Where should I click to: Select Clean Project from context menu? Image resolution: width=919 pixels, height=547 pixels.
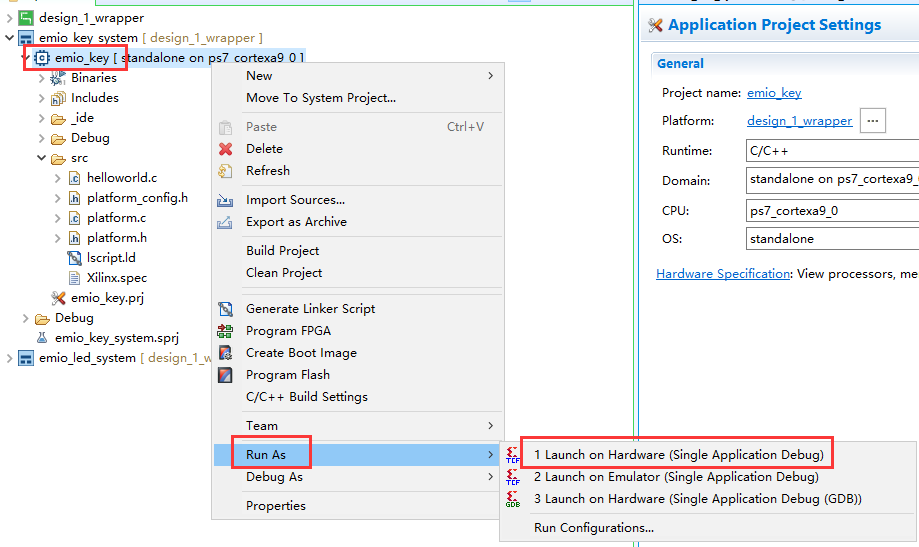[358, 273]
